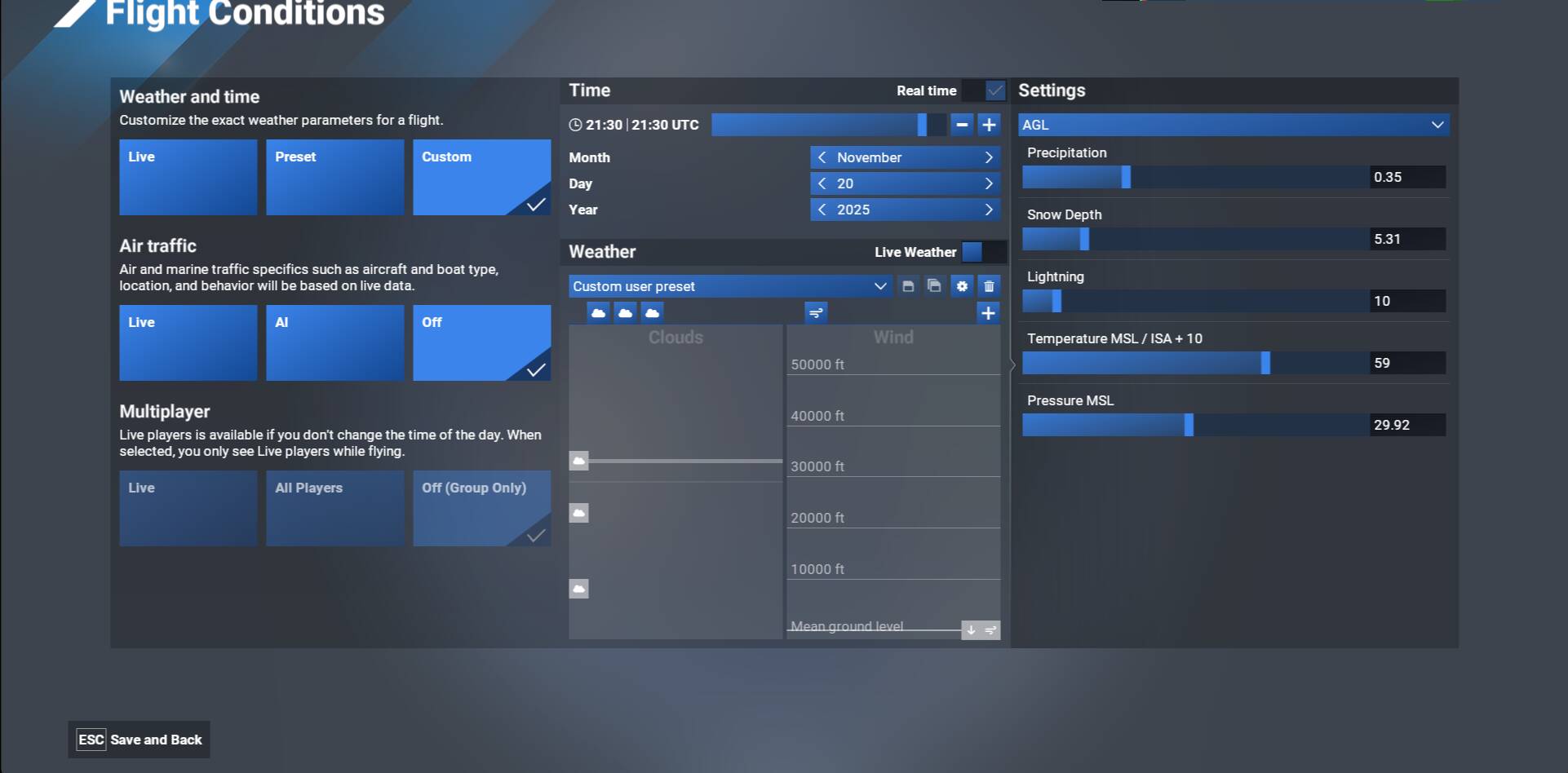Adjust the Lightning slider

tap(1195, 301)
